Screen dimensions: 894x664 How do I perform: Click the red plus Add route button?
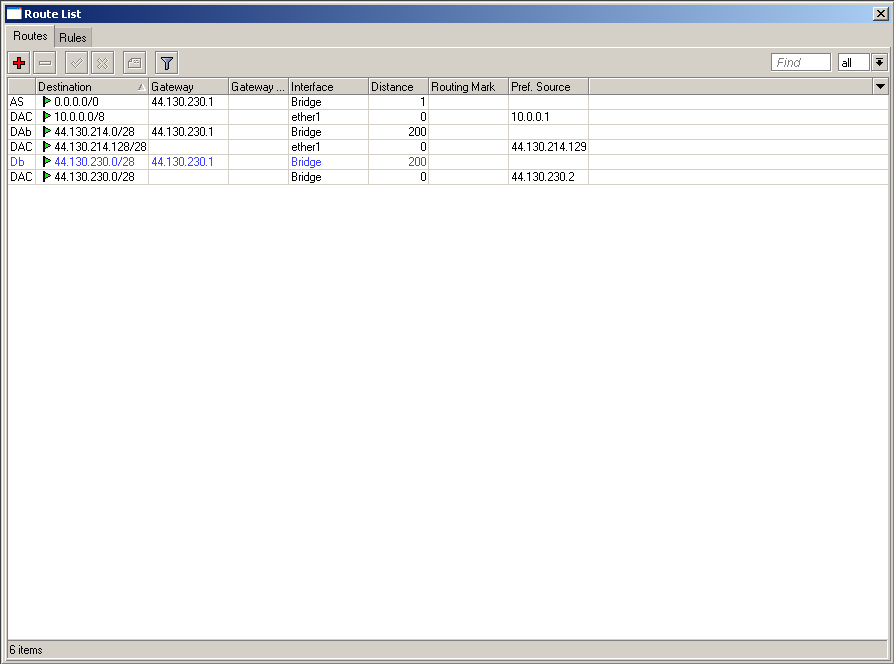(19, 63)
